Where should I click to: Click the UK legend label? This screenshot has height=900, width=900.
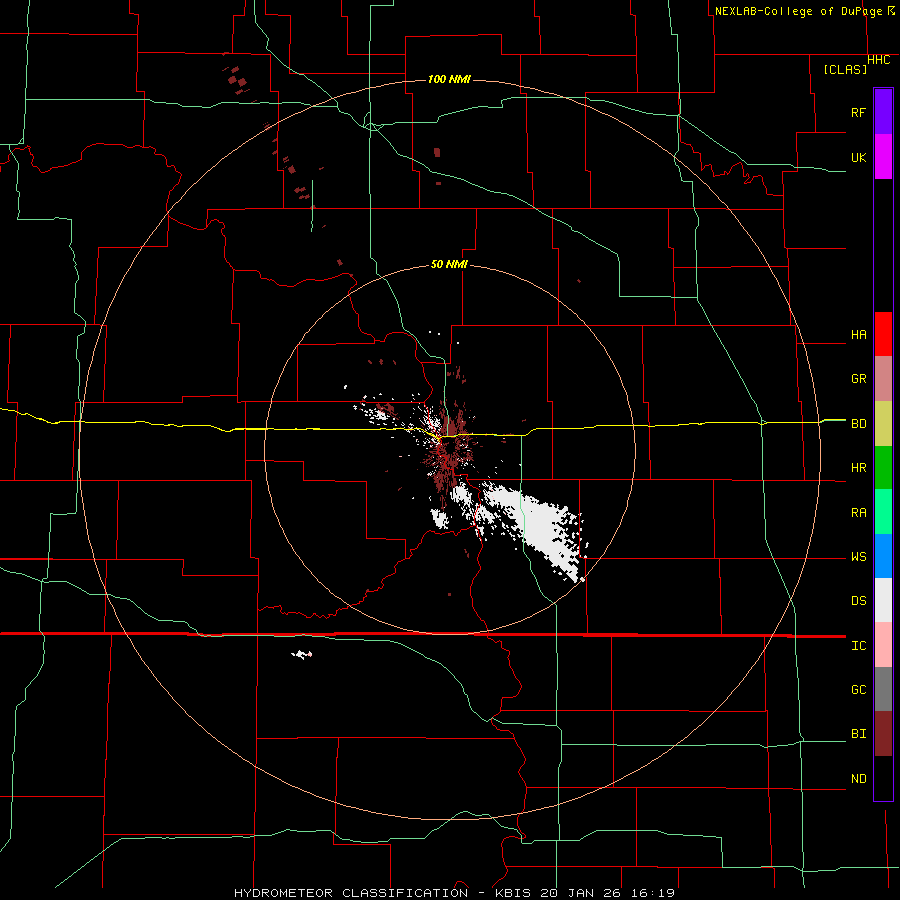click(858, 157)
